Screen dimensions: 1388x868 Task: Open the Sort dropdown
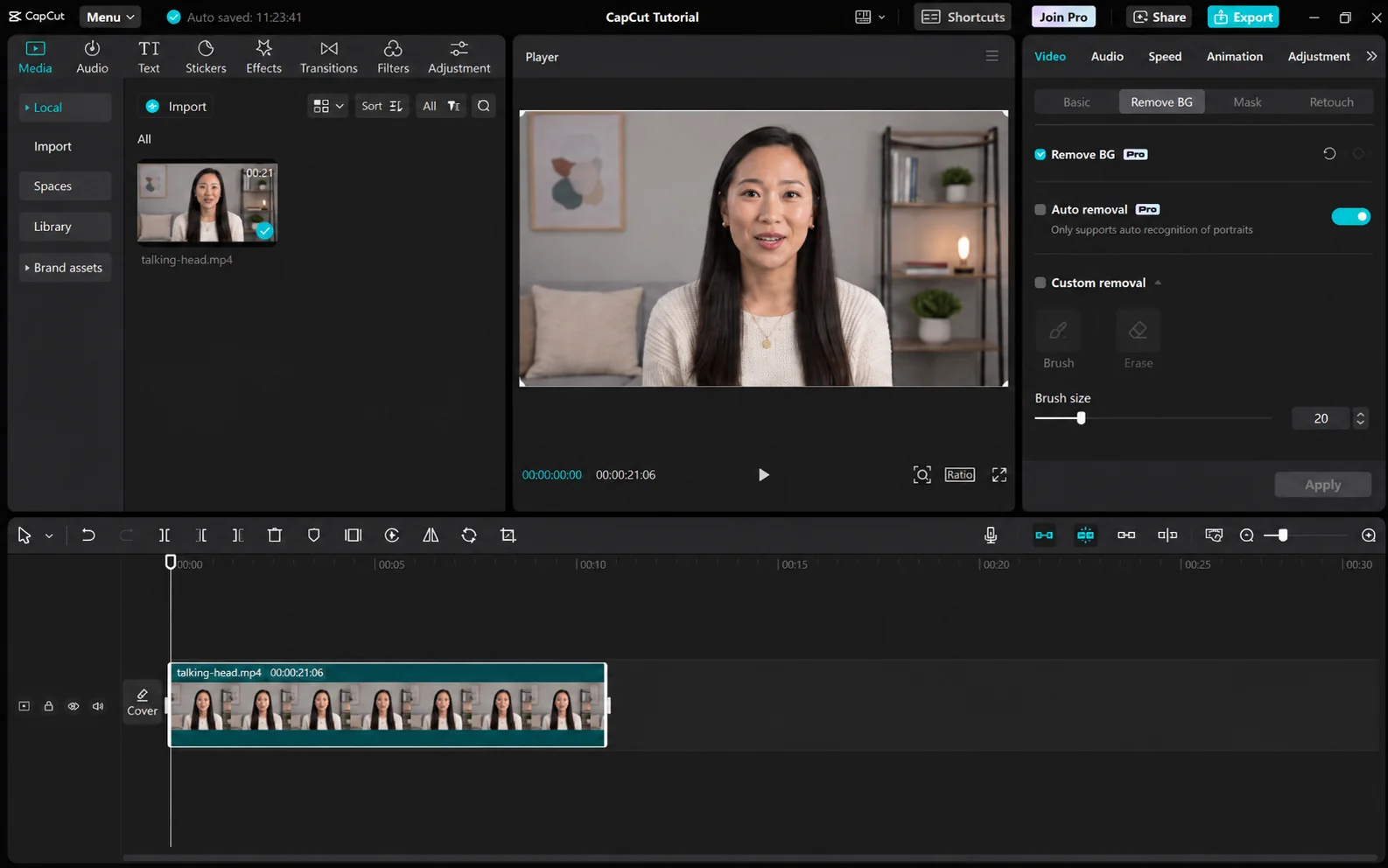382,106
